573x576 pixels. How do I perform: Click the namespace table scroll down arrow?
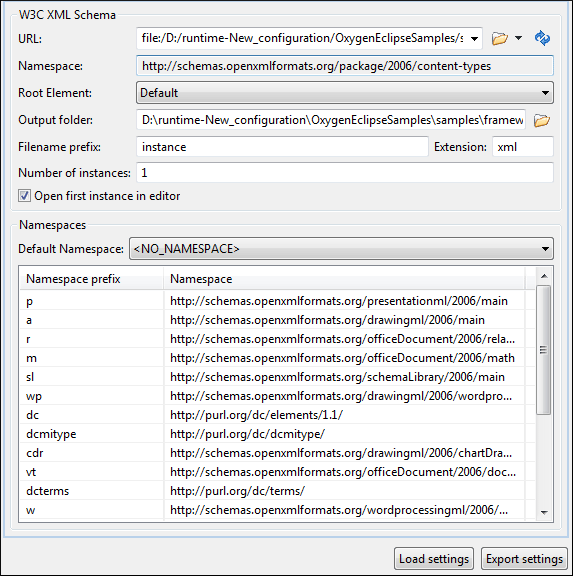click(544, 512)
